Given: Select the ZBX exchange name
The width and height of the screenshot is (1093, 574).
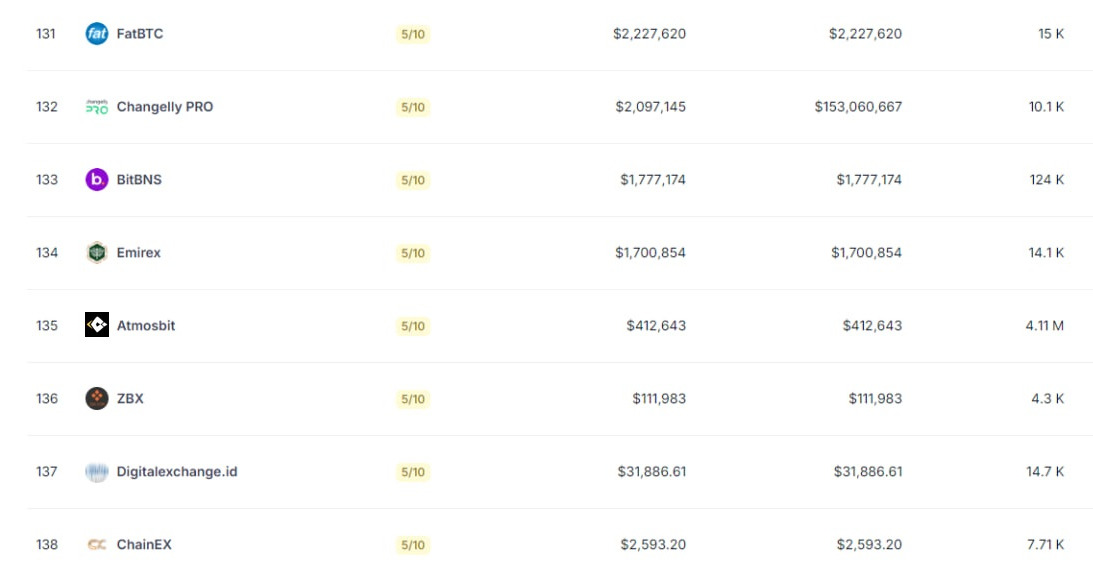Looking at the screenshot, I should (130, 398).
